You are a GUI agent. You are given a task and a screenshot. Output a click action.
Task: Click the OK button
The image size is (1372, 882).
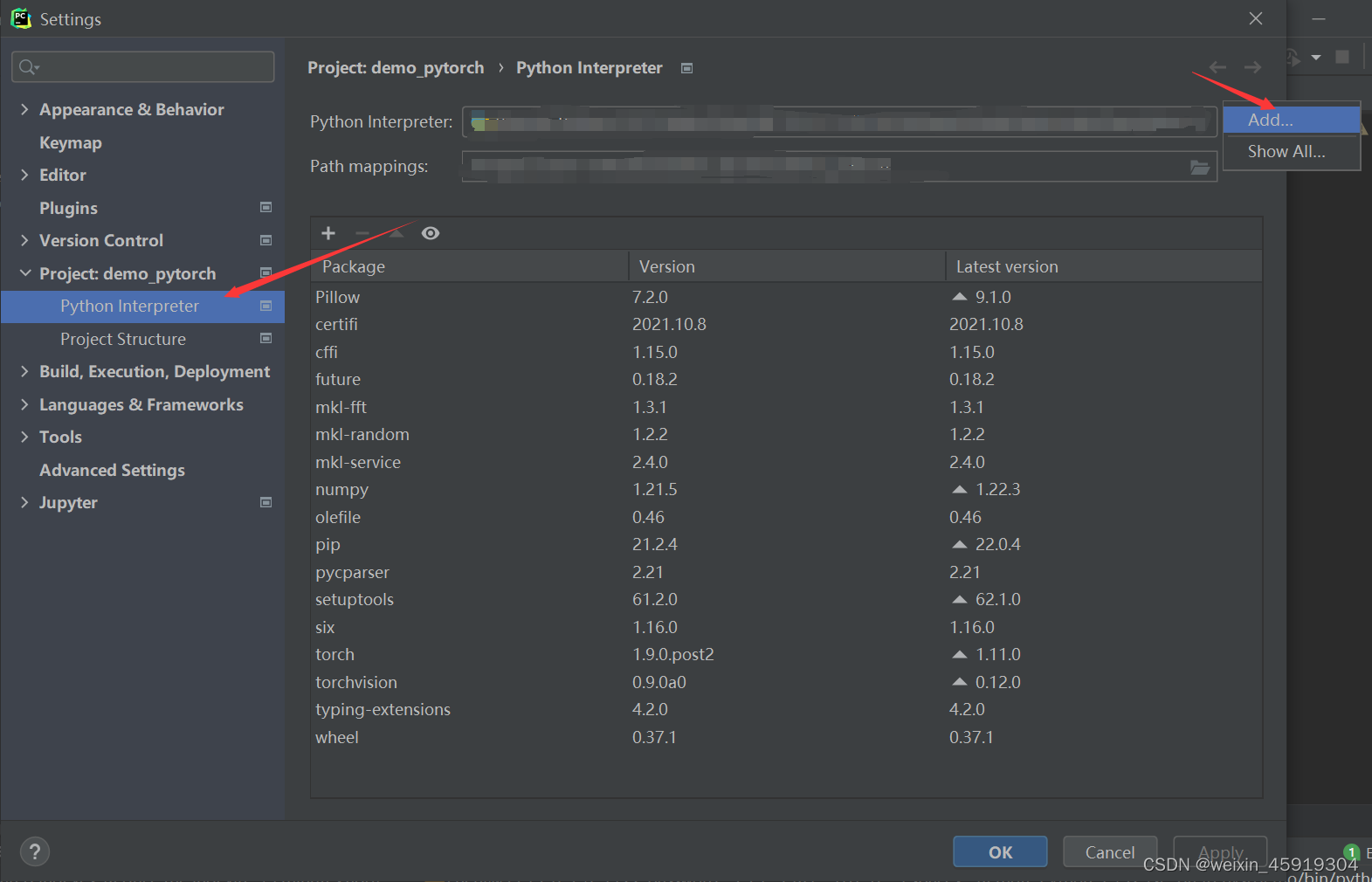(x=1000, y=851)
